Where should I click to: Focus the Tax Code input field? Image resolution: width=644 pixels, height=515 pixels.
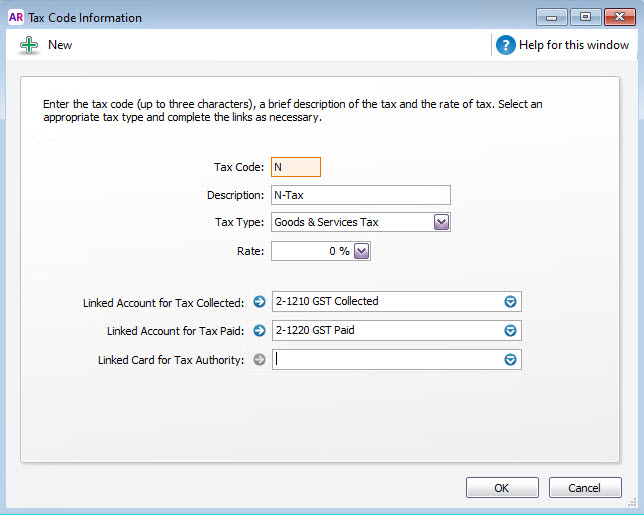tap(296, 167)
